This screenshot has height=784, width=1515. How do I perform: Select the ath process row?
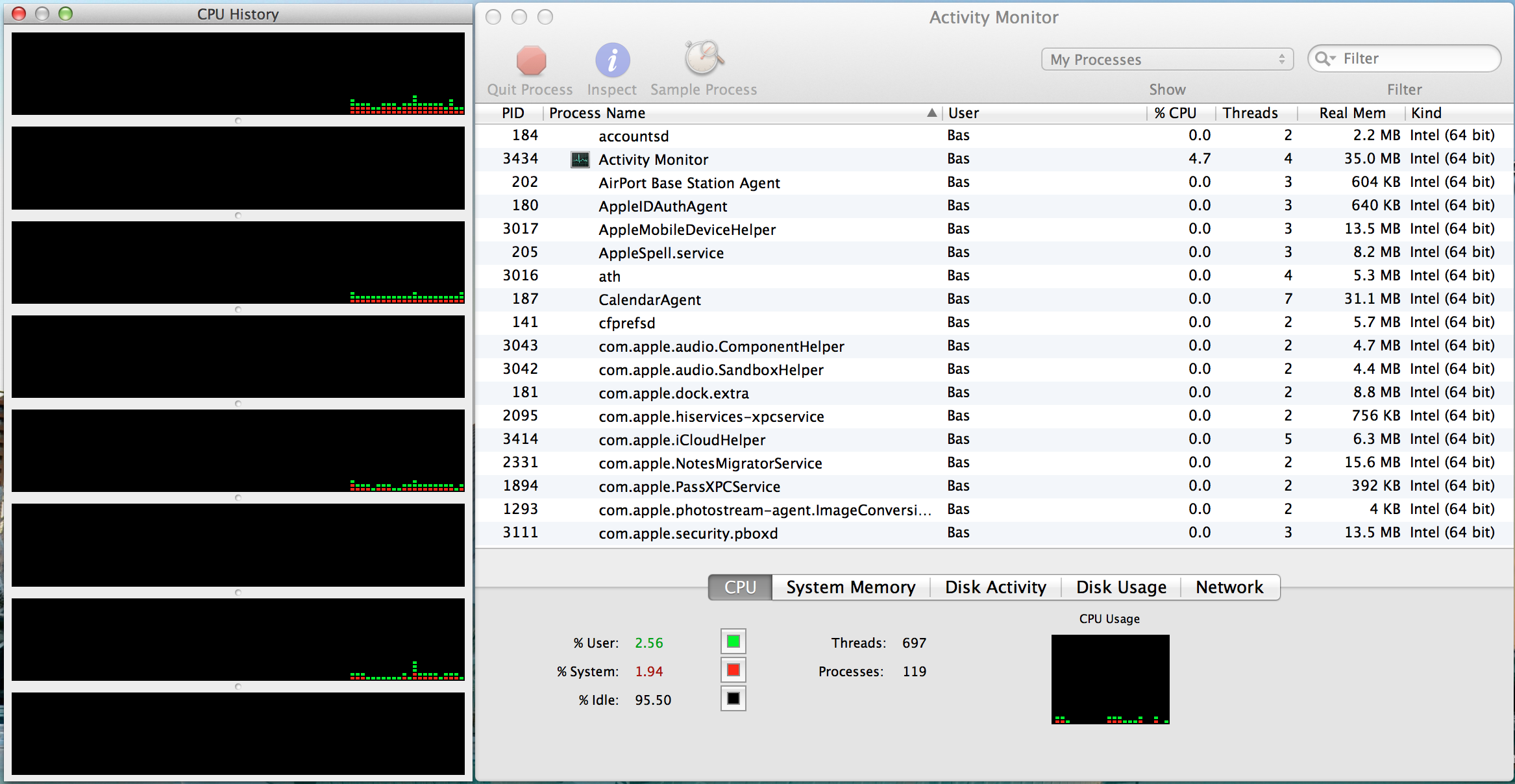coord(994,276)
